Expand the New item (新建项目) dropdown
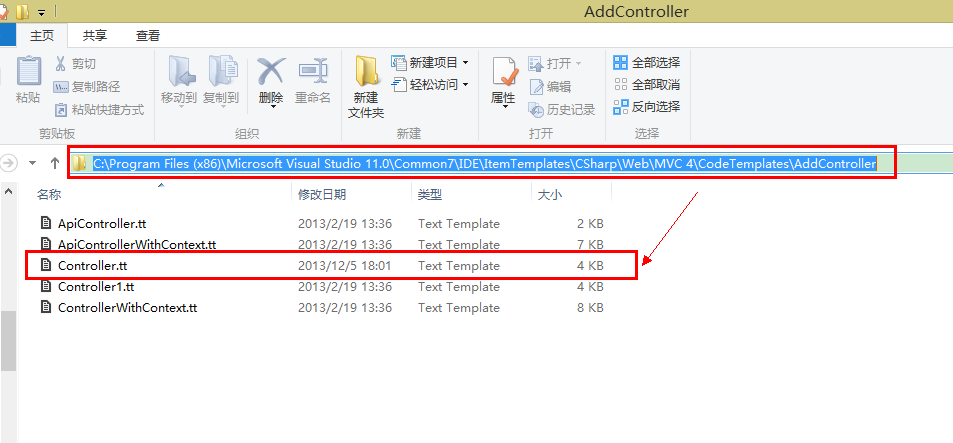The height and width of the screenshot is (443, 953). (466, 62)
